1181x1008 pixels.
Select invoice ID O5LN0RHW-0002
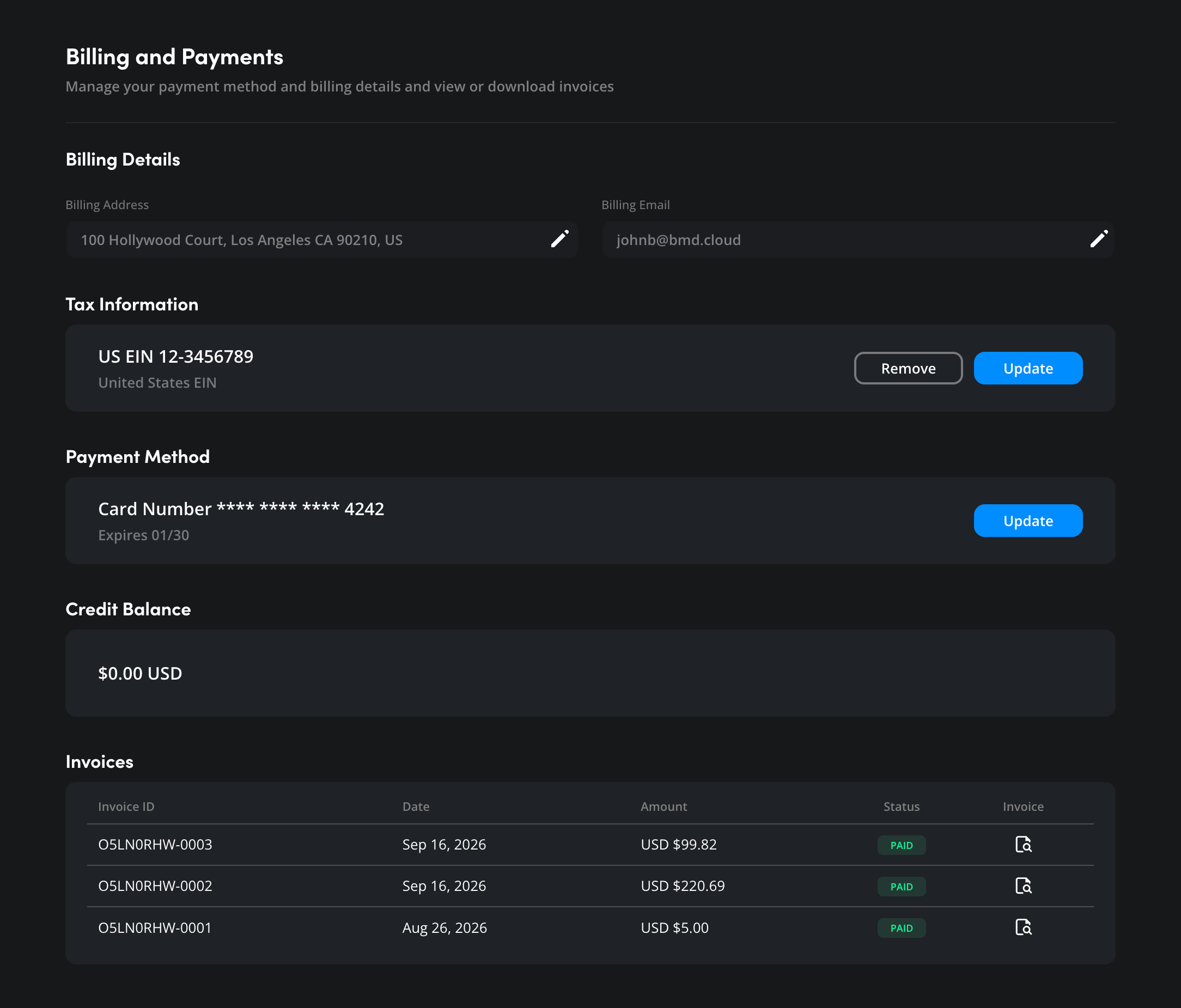pyautogui.click(x=155, y=886)
